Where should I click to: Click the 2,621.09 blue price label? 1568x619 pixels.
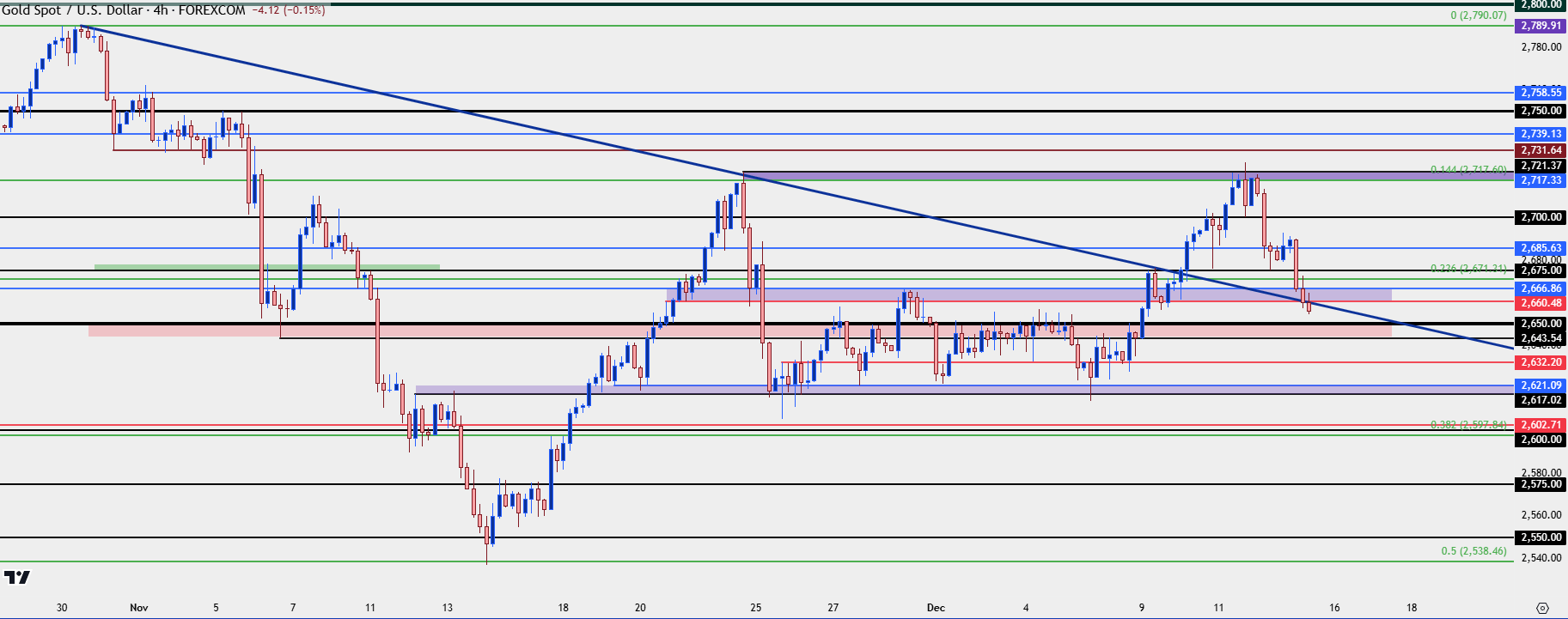pos(1541,385)
